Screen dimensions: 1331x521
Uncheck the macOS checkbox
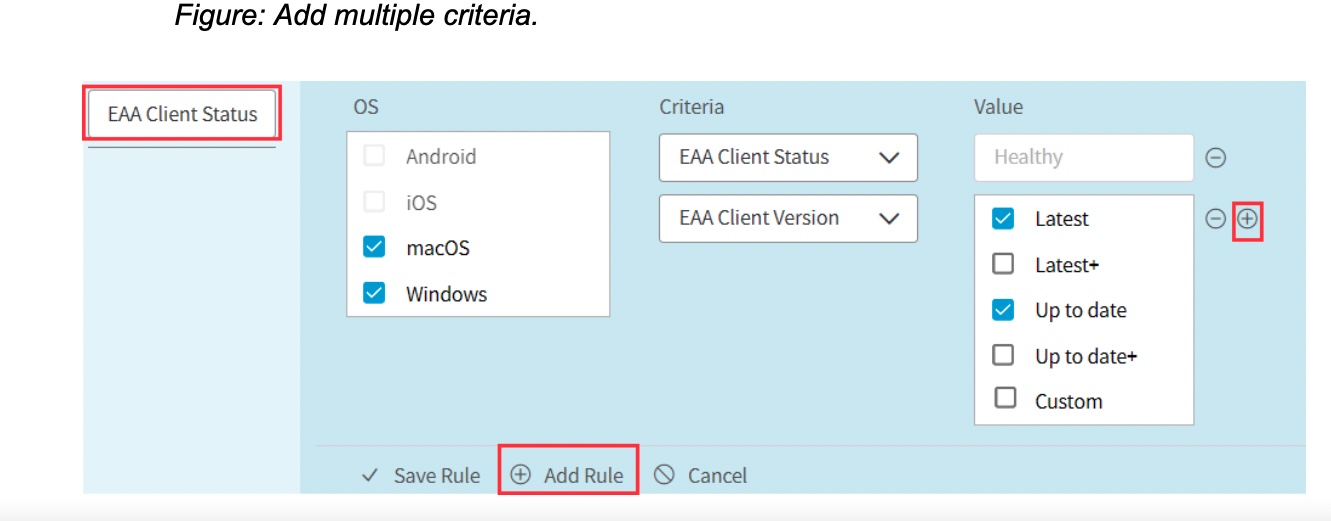(x=374, y=247)
